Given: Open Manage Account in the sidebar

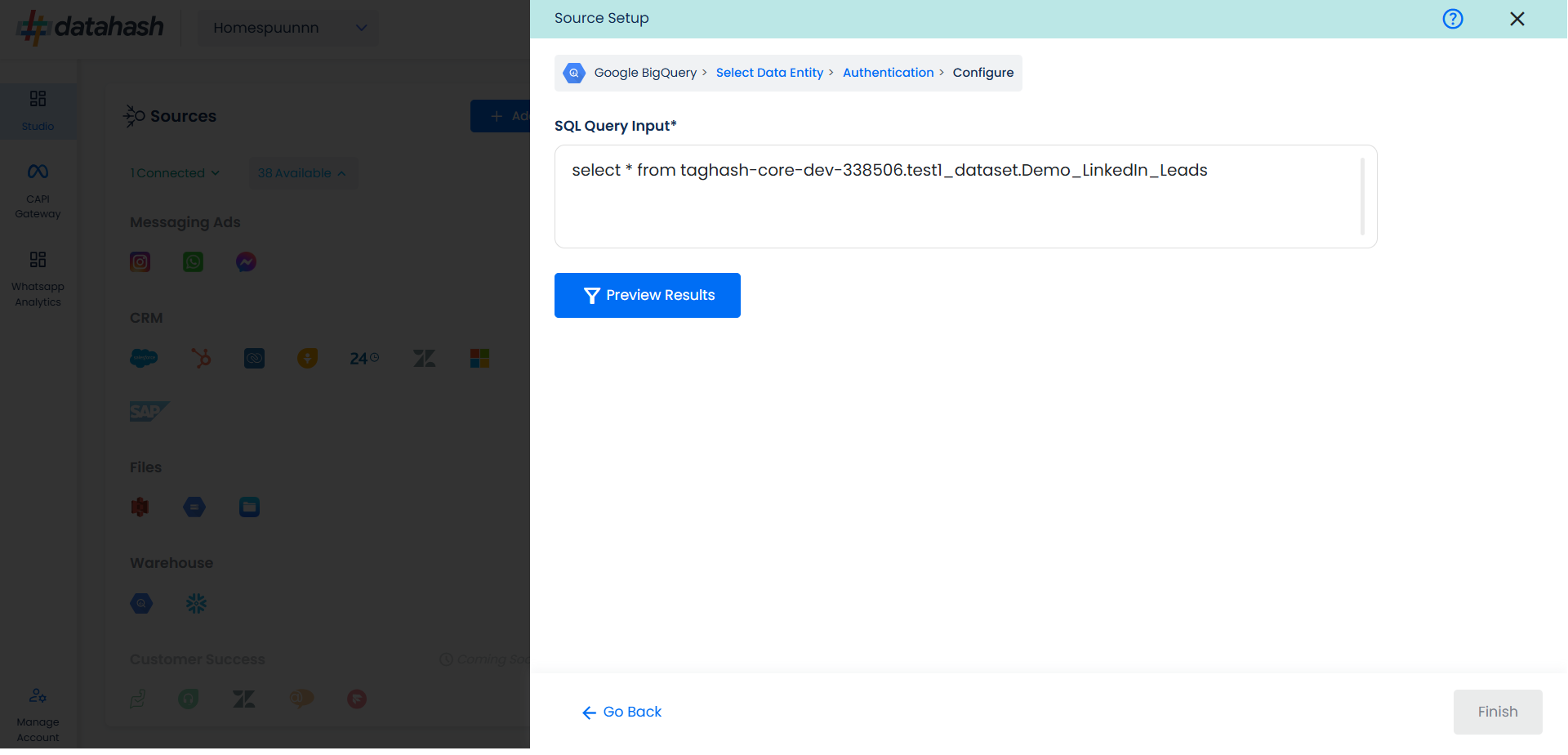Looking at the screenshot, I should (x=38, y=715).
